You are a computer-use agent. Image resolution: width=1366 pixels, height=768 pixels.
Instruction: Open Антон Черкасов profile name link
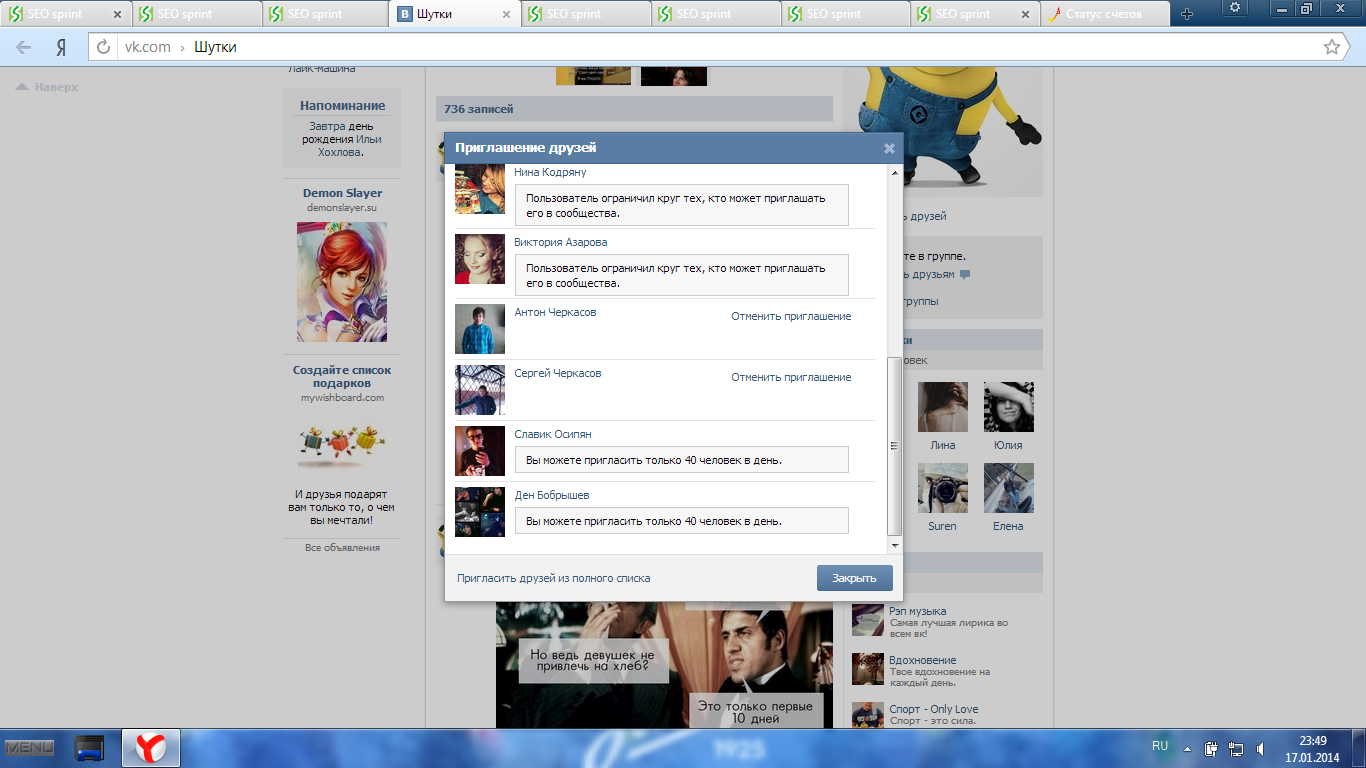point(555,312)
